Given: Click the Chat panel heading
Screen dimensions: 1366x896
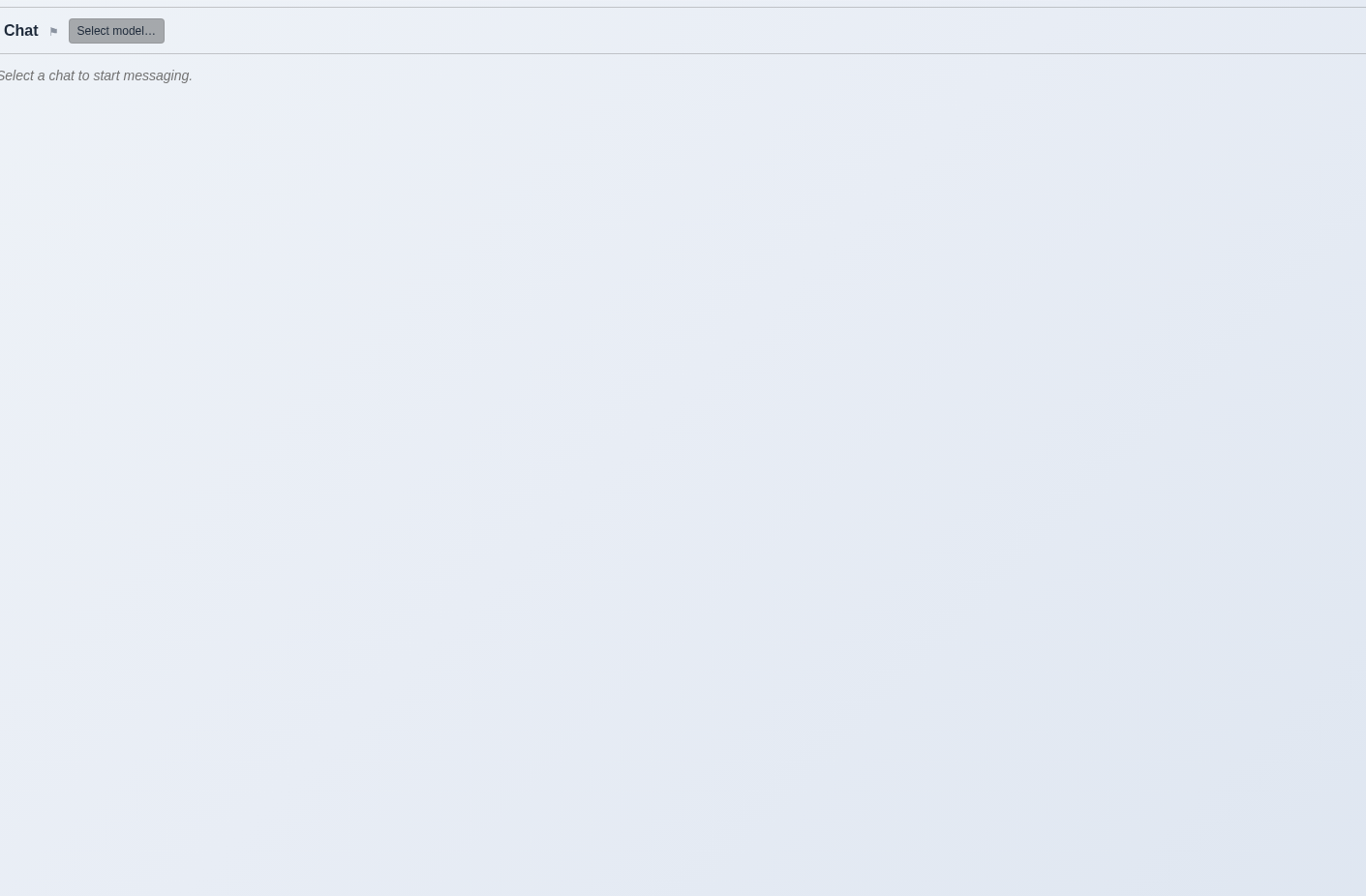Looking at the screenshot, I should point(20,31).
